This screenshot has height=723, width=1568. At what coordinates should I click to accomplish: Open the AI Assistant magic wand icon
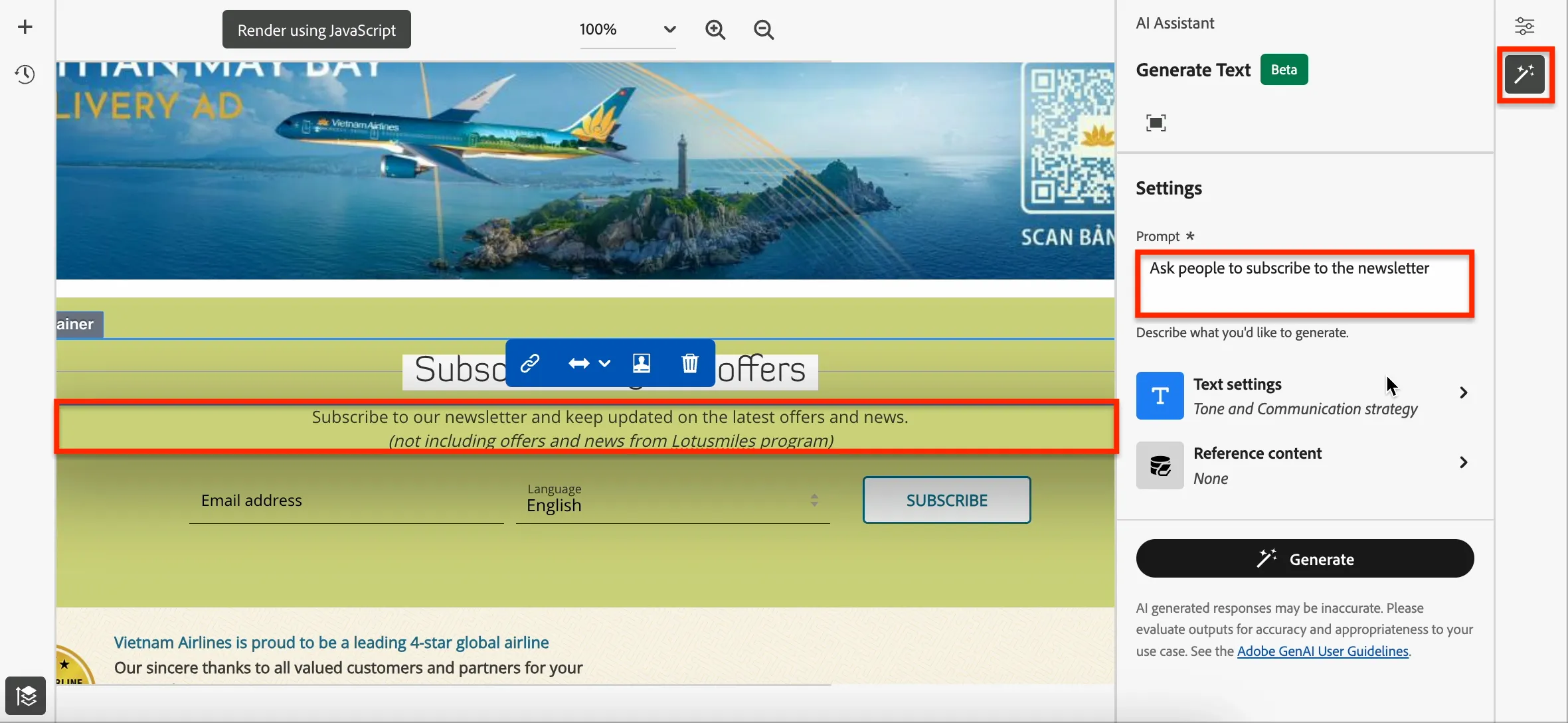(x=1525, y=74)
